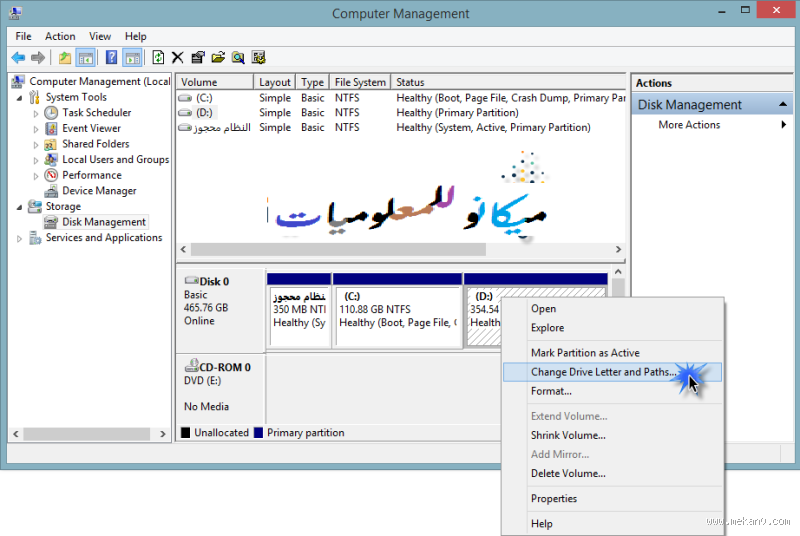The image size is (800, 536).
Task: Choose Change Drive Letter and Paths
Action: tap(603, 372)
